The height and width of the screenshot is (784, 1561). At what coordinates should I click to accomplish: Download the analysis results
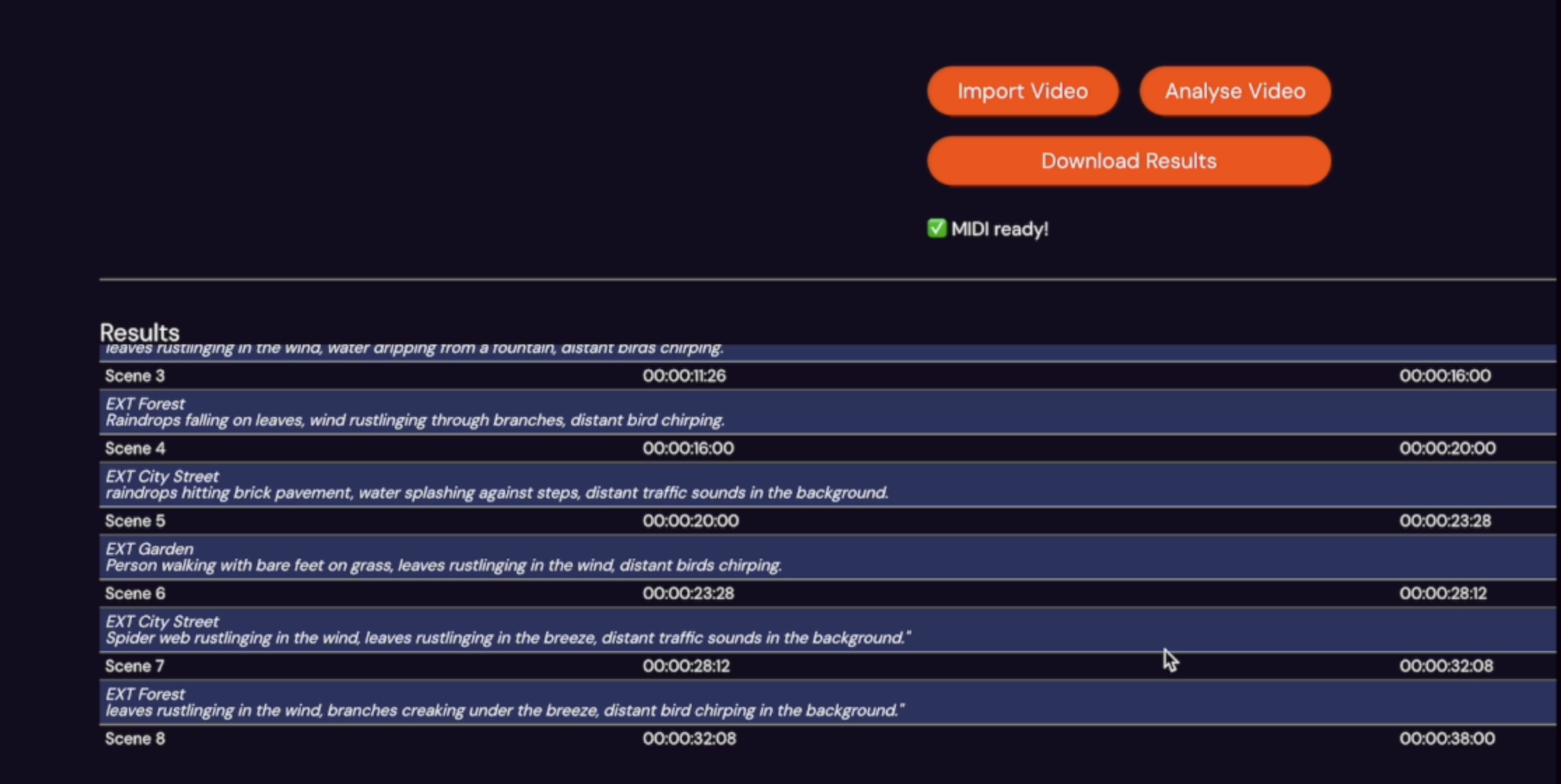(x=1128, y=161)
